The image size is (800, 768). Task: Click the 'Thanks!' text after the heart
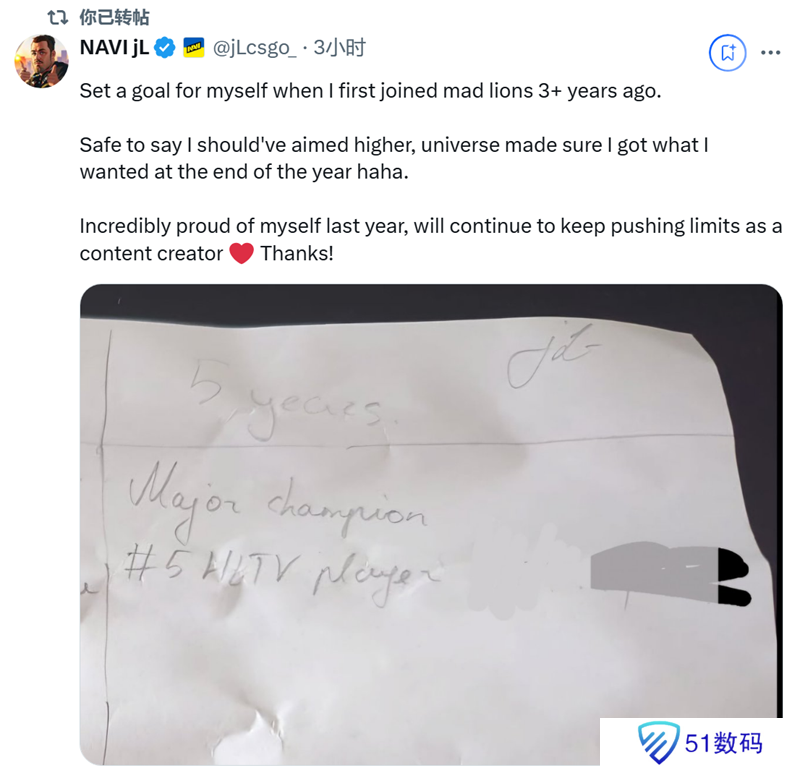[x=297, y=254]
